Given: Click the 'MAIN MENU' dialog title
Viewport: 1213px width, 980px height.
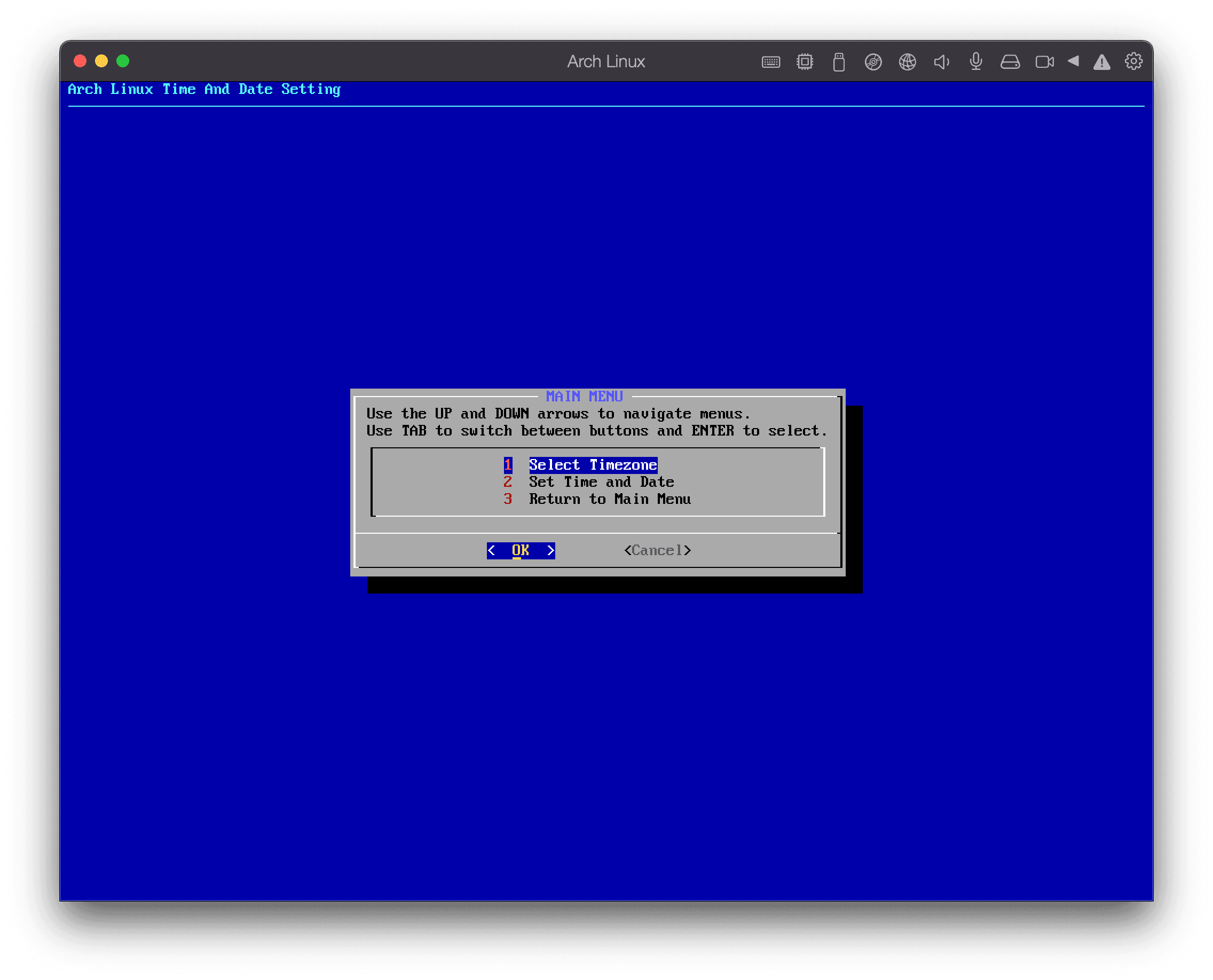Looking at the screenshot, I should point(584,396).
